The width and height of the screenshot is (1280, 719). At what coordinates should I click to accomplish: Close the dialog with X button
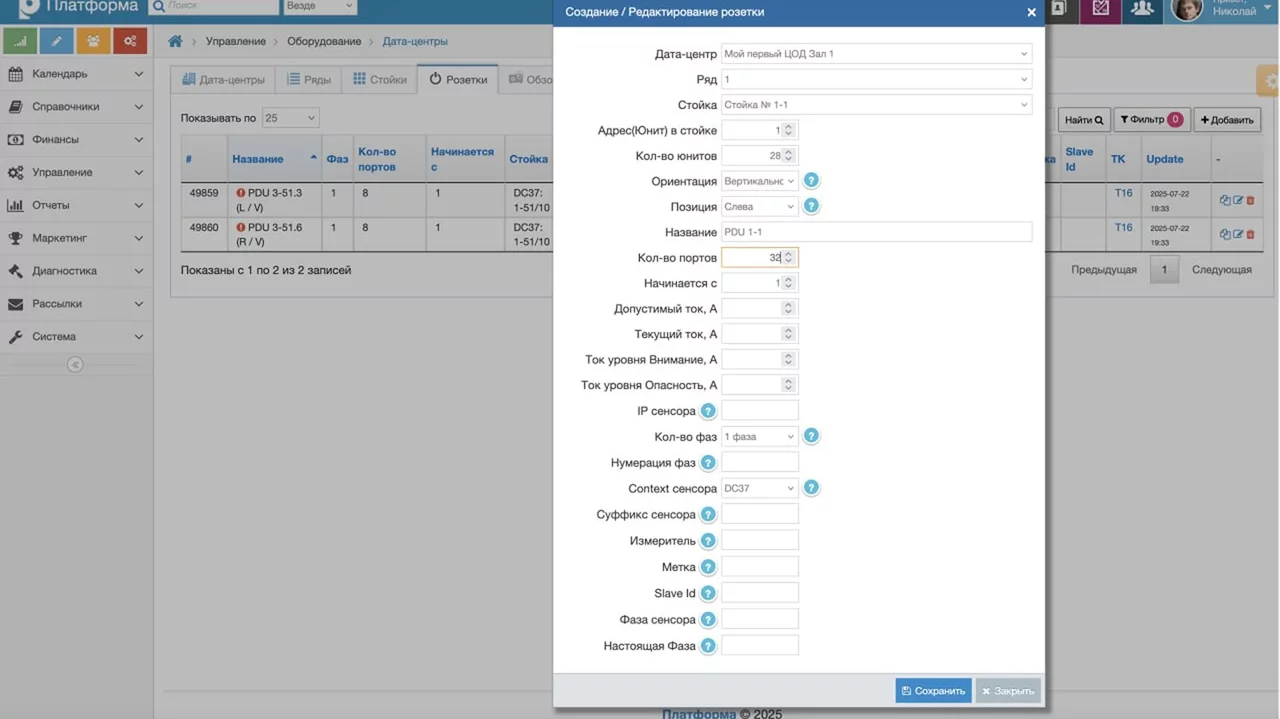[1031, 13]
